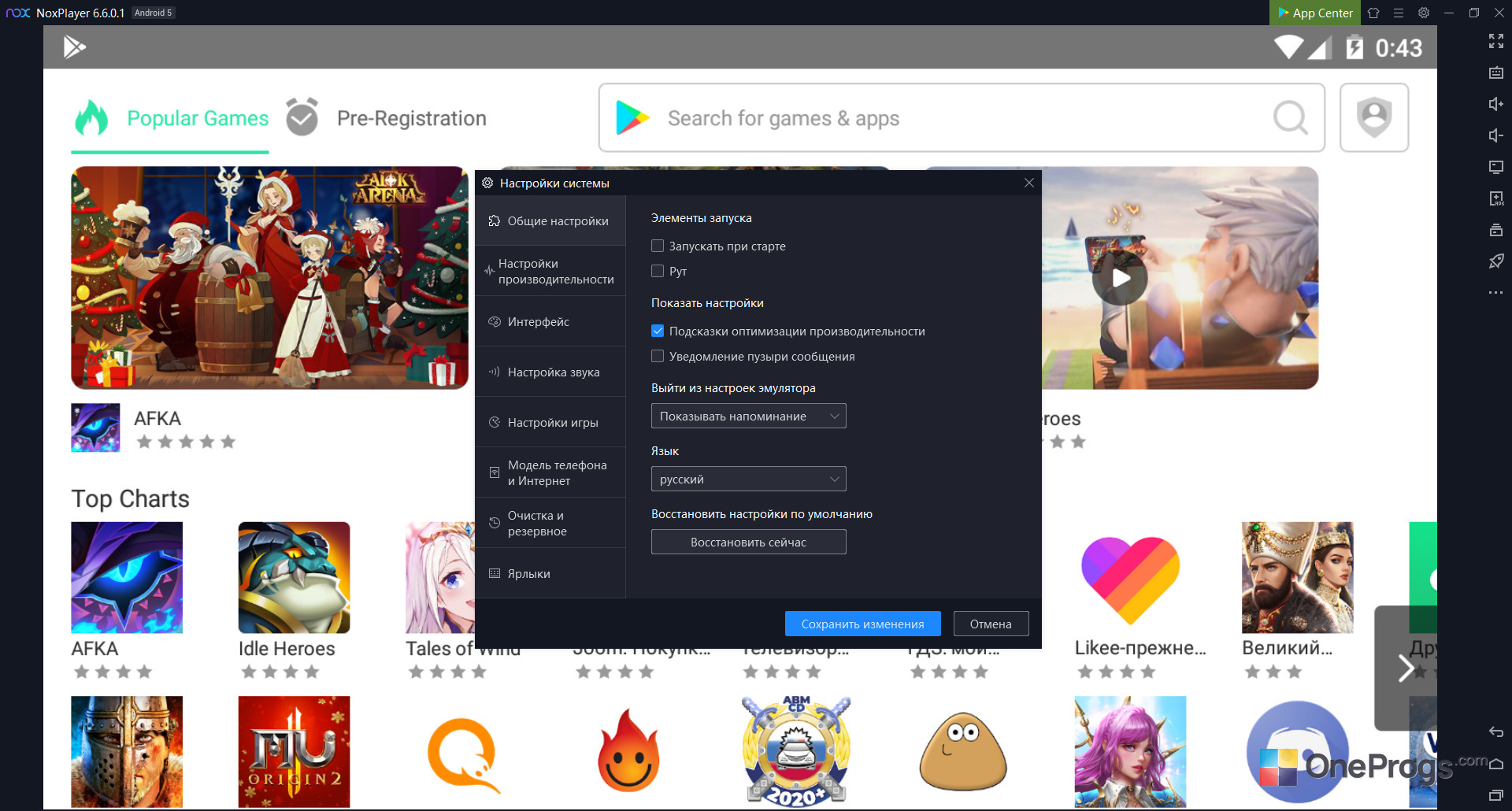Open the police badge 2020 app icon
This screenshot has height=811, width=1512.
click(x=796, y=752)
